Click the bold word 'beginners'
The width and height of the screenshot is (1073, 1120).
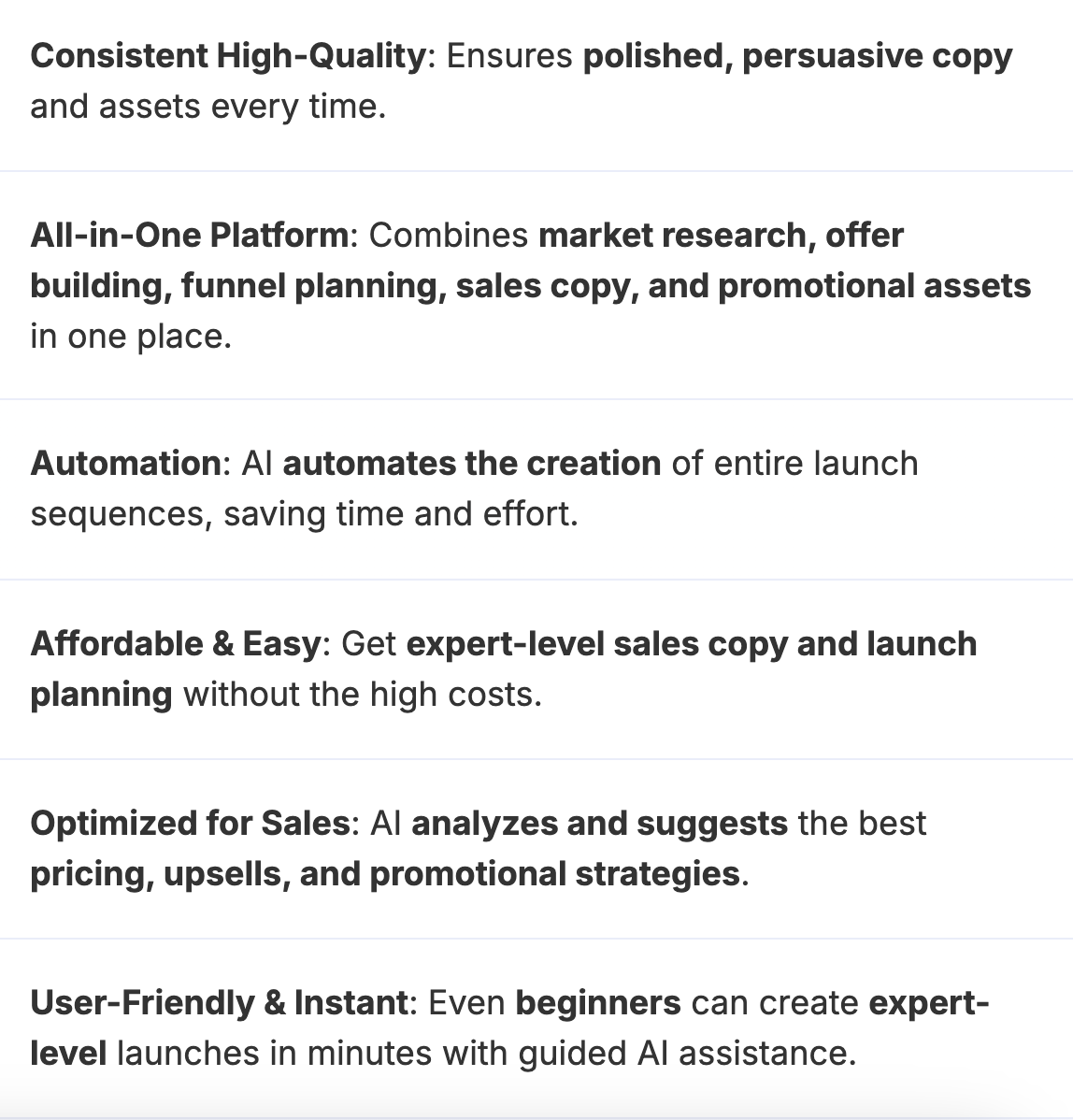598,1003
